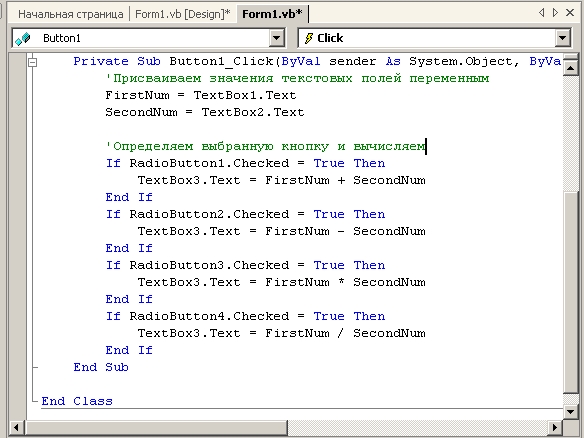Select the Form1.vb code tab
Screen dimensions: 584x438
click(272, 14)
